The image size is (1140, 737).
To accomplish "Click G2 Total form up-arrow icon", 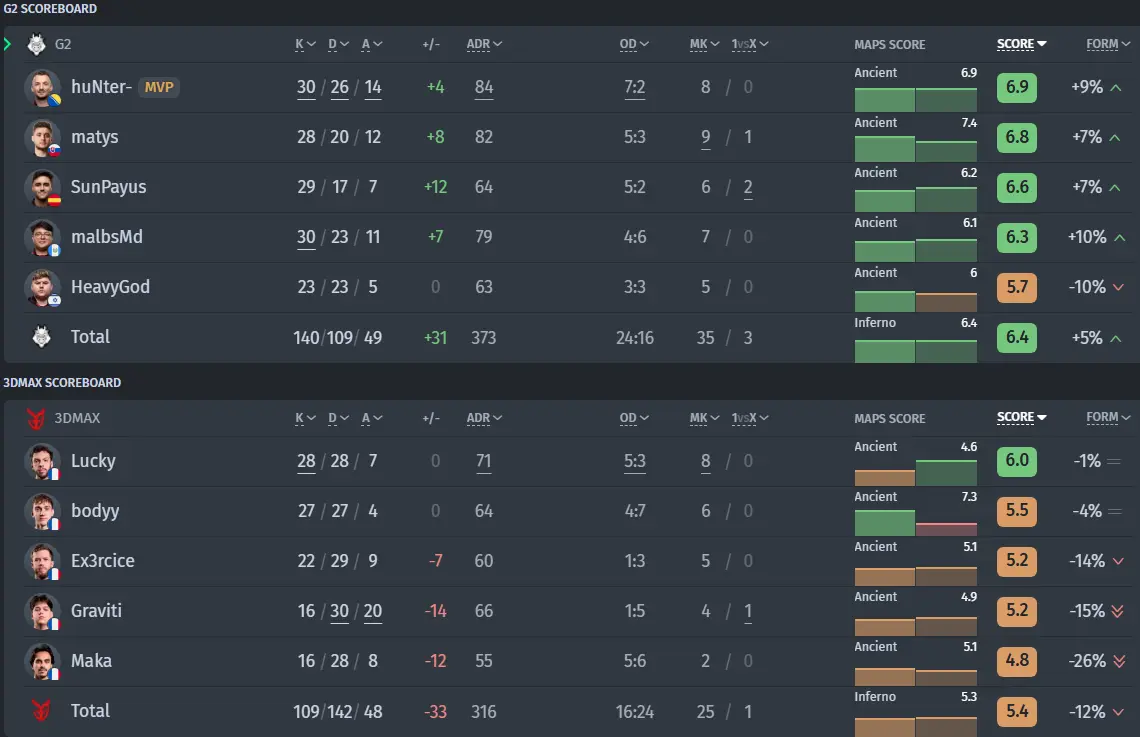I will 1116,338.
